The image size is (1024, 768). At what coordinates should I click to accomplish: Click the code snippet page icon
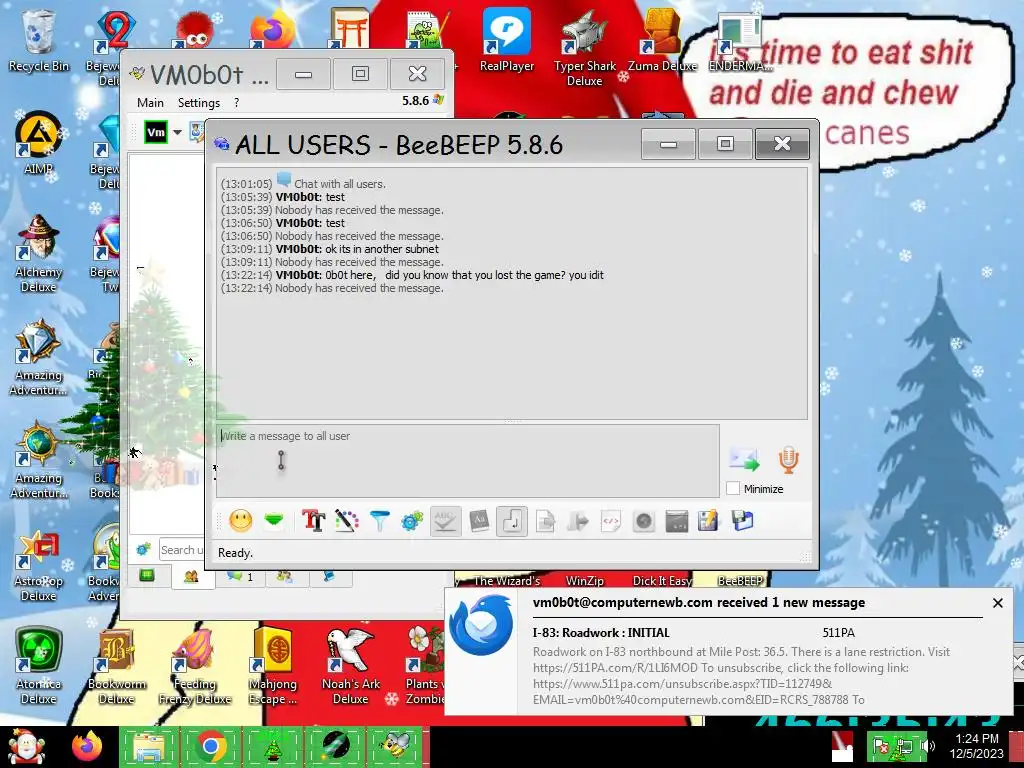[x=611, y=520]
